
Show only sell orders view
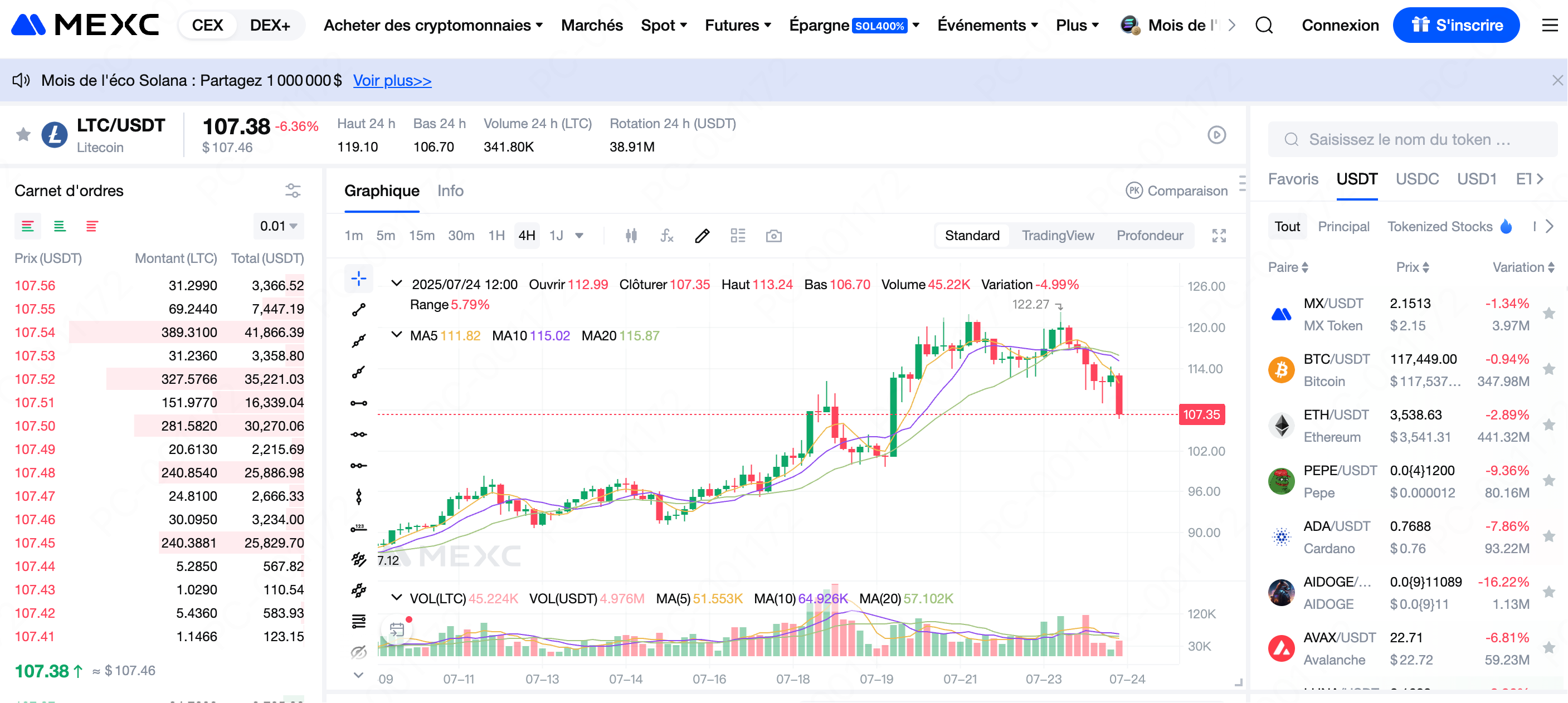[92, 226]
